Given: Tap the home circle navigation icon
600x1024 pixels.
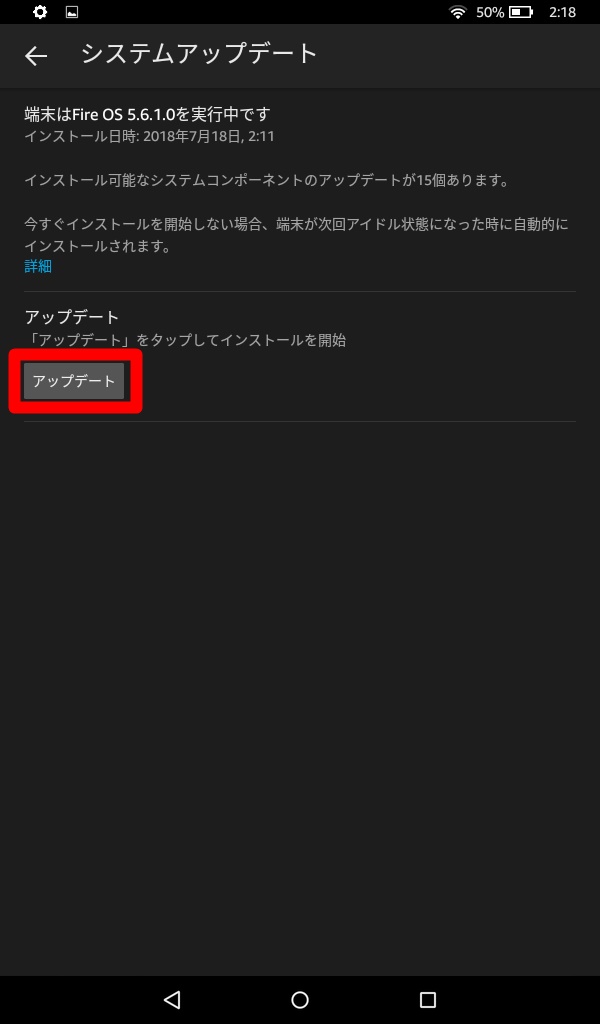Looking at the screenshot, I should tap(300, 999).
